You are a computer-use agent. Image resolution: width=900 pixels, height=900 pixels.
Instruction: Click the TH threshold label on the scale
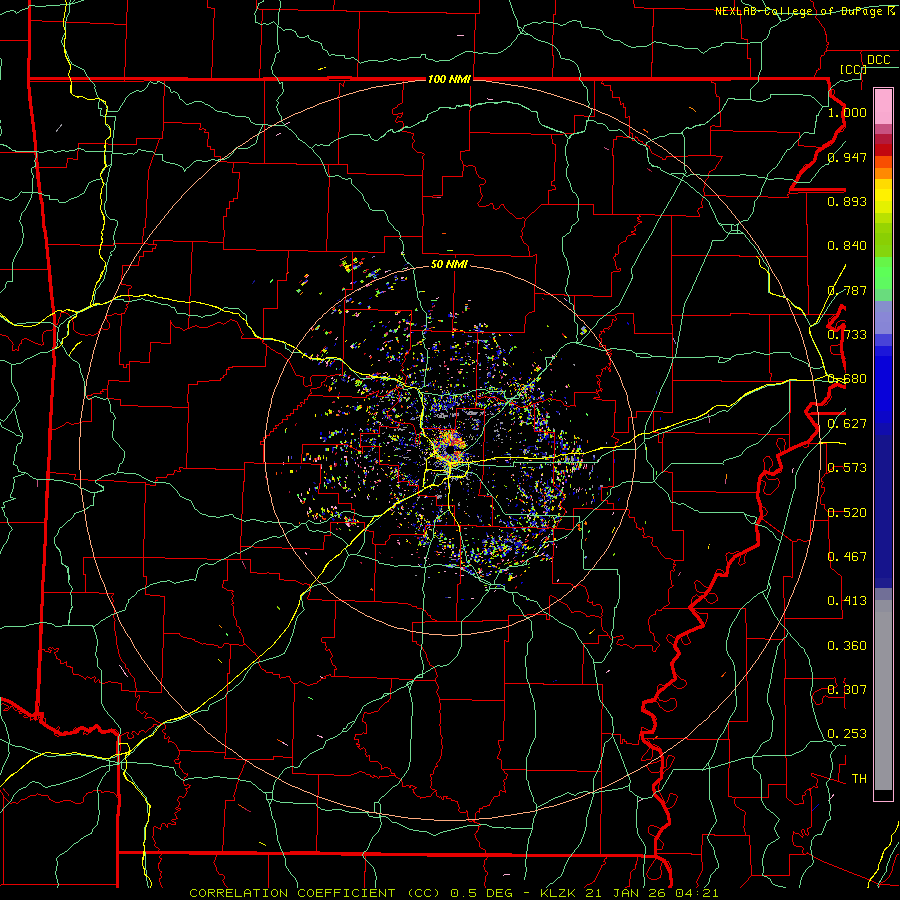859,779
